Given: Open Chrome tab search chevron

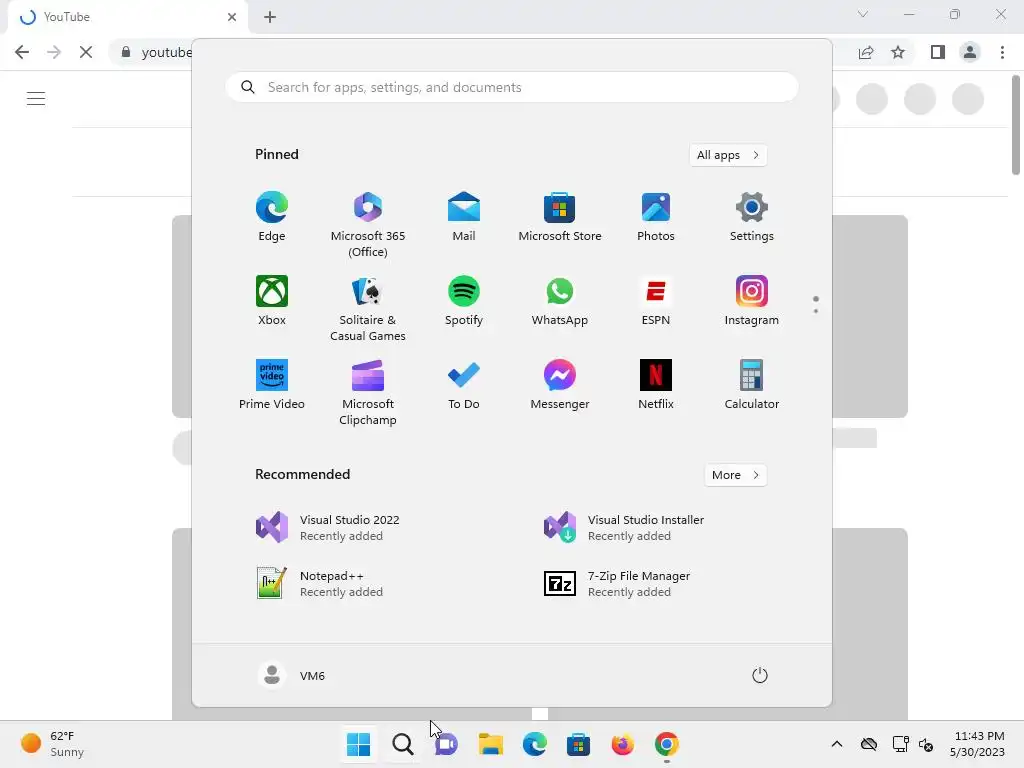Looking at the screenshot, I should 863,14.
